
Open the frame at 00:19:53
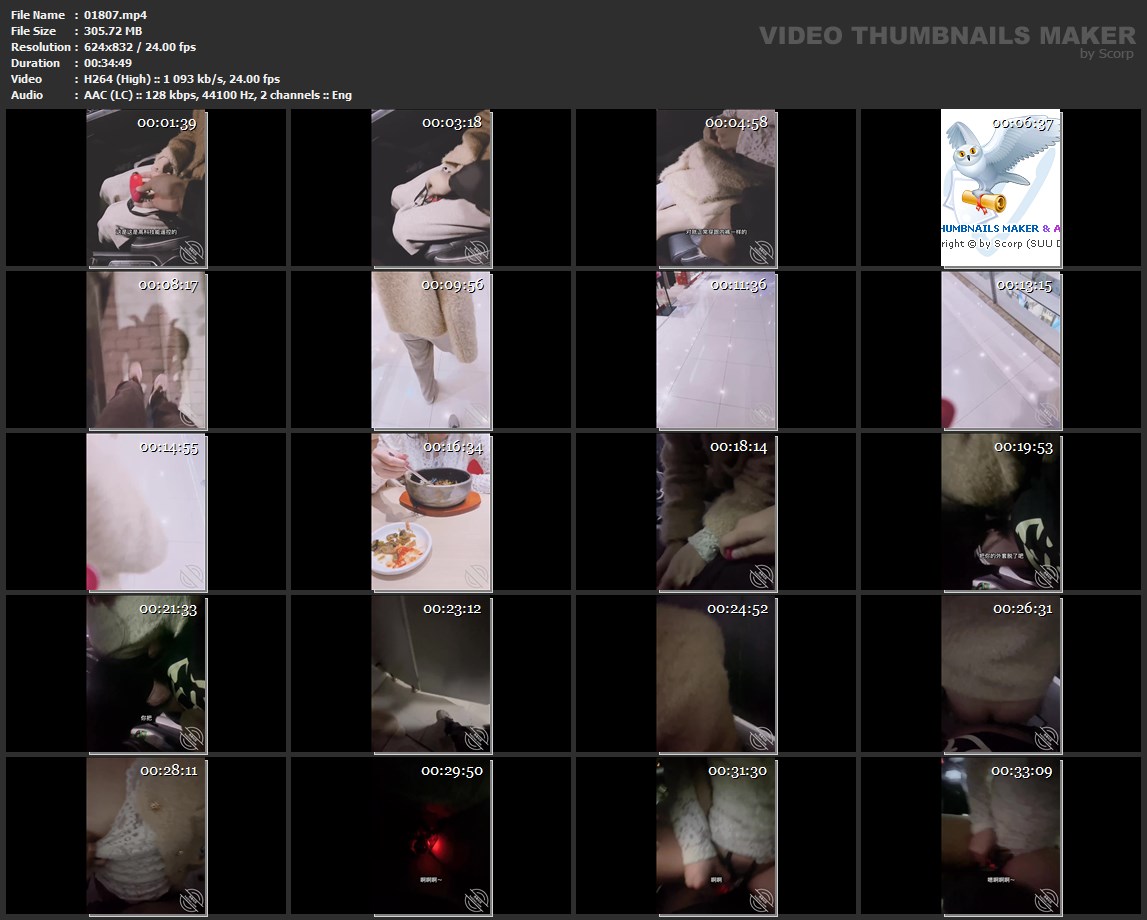pos(1001,513)
